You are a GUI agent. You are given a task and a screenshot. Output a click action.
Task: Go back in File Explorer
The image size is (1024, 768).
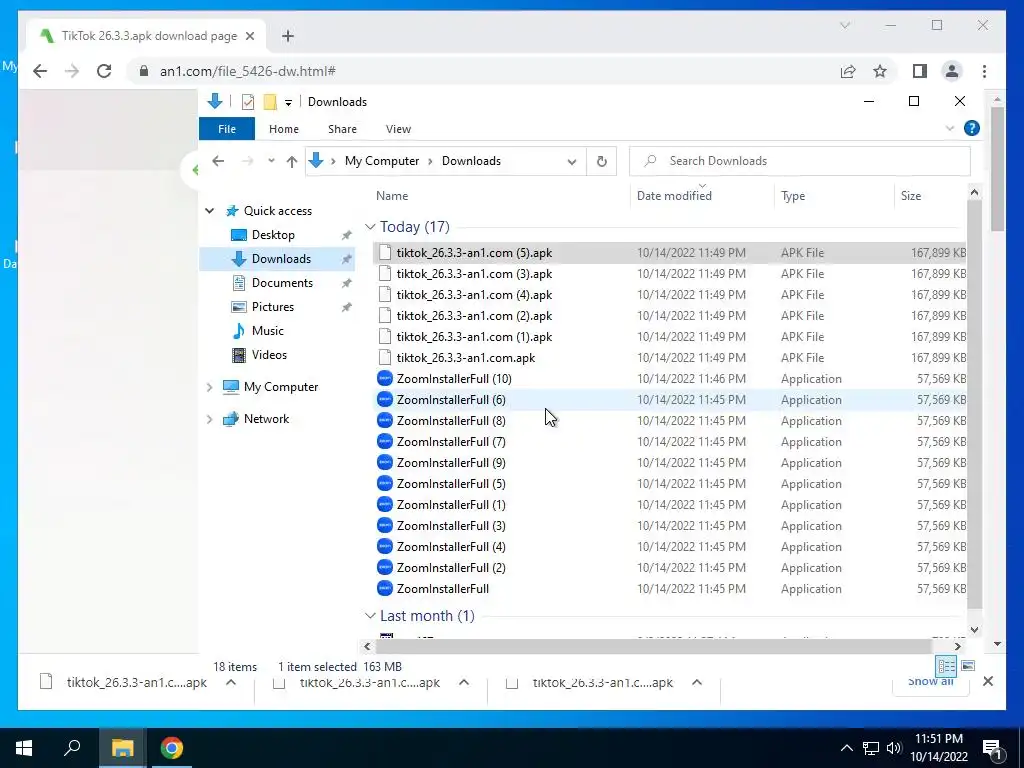(218, 161)
